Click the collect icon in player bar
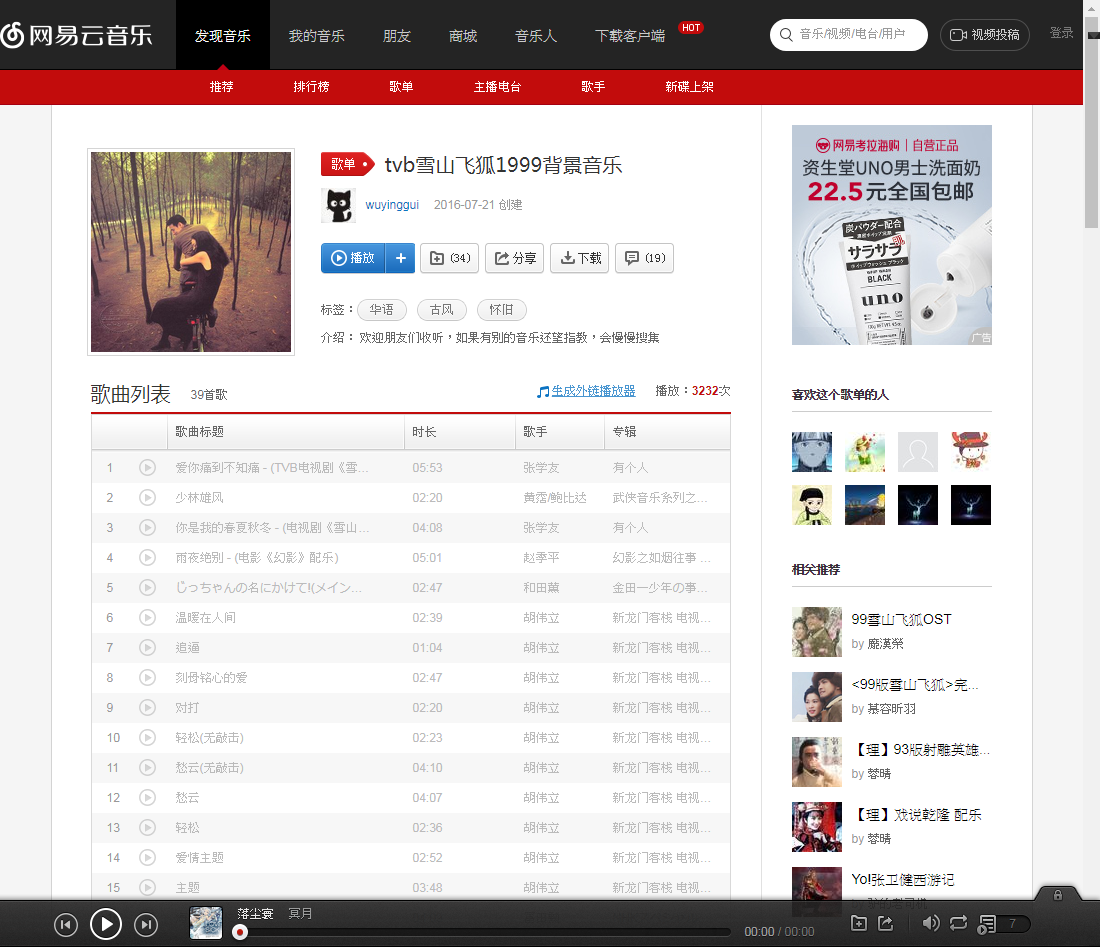1100x947 pixels. click(859, 923)
